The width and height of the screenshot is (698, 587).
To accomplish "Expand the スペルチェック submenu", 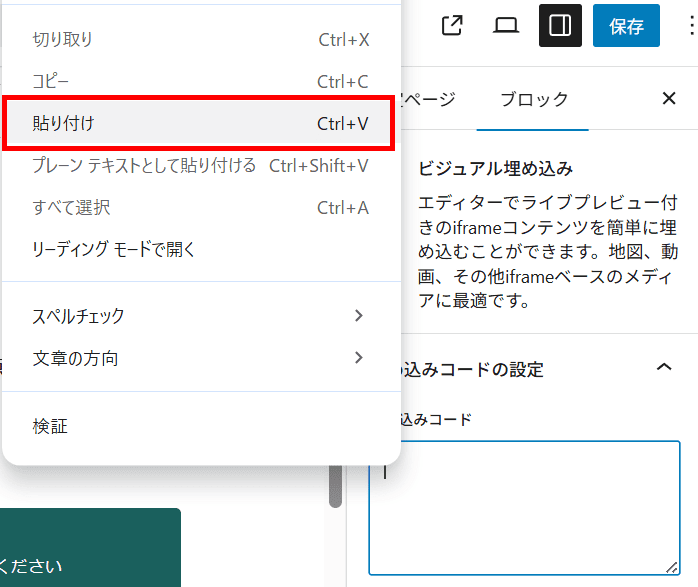I will click(x=200, y=316).
